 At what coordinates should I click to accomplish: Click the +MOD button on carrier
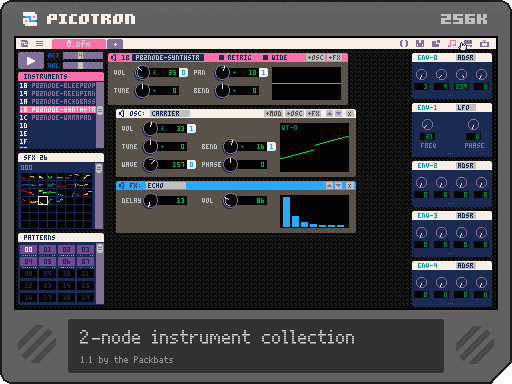tap(273, 114)
